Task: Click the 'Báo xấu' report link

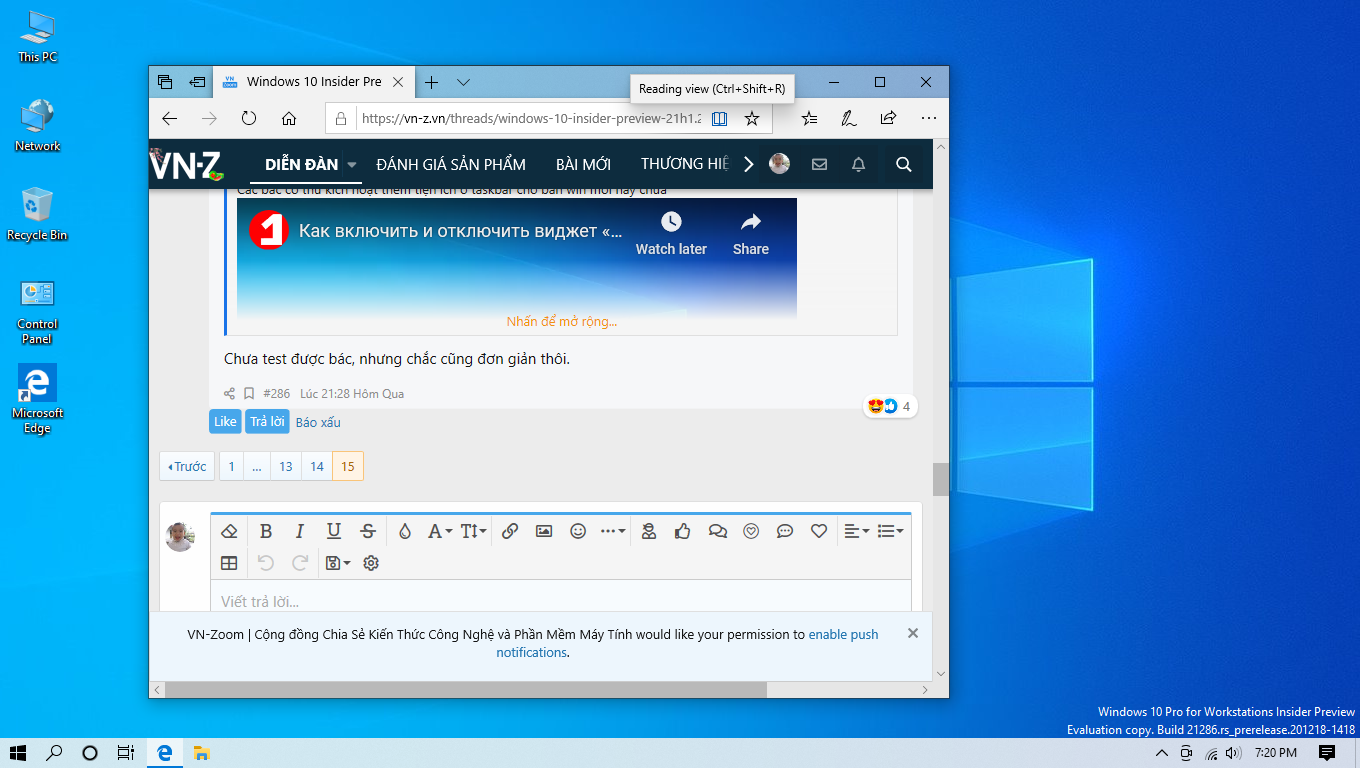Action: pyautogui.click(x=318, y=423)
